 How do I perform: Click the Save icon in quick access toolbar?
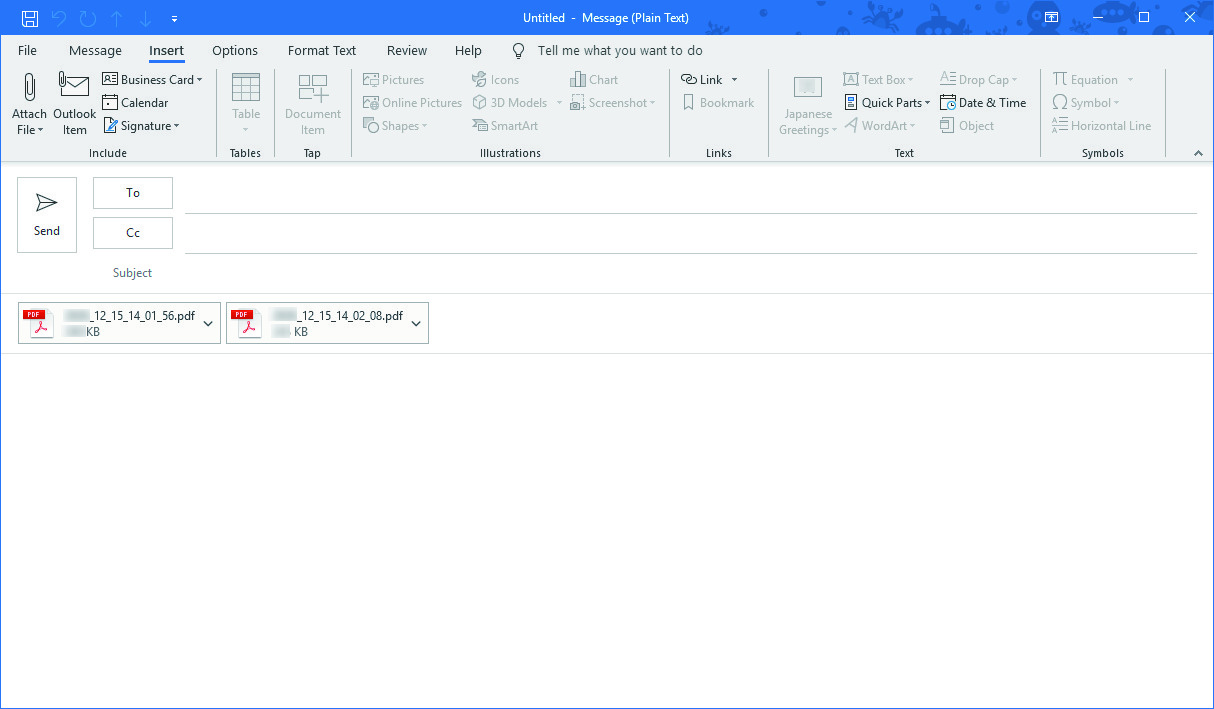pyautogui.click(x=30, y=18)
